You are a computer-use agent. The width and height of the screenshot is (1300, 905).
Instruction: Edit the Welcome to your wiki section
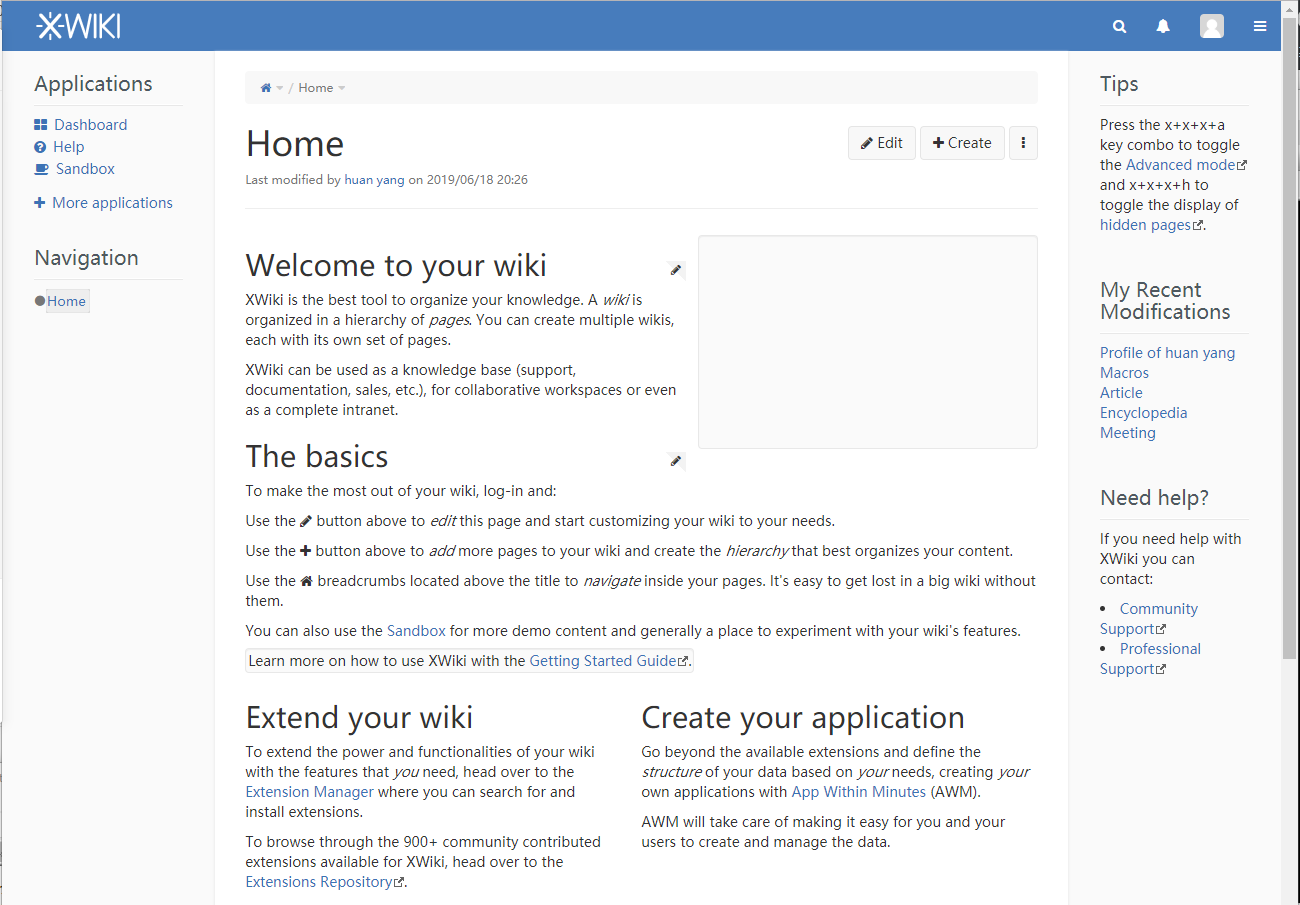(676, 269)
